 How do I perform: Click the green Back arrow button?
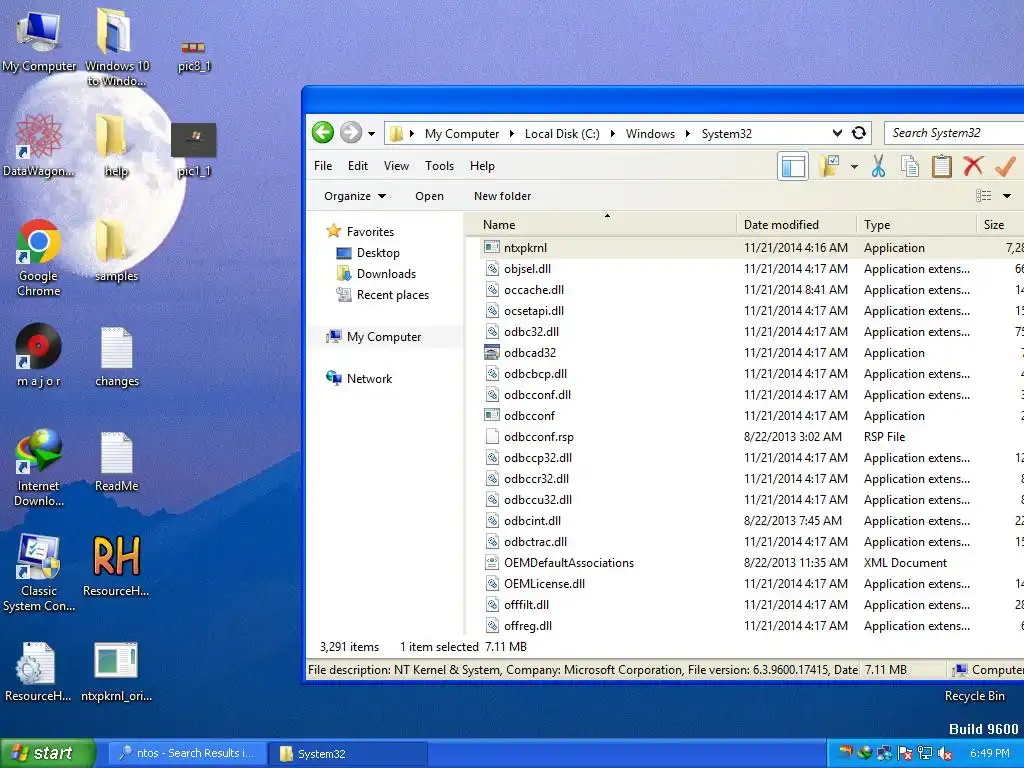(323, 133)
